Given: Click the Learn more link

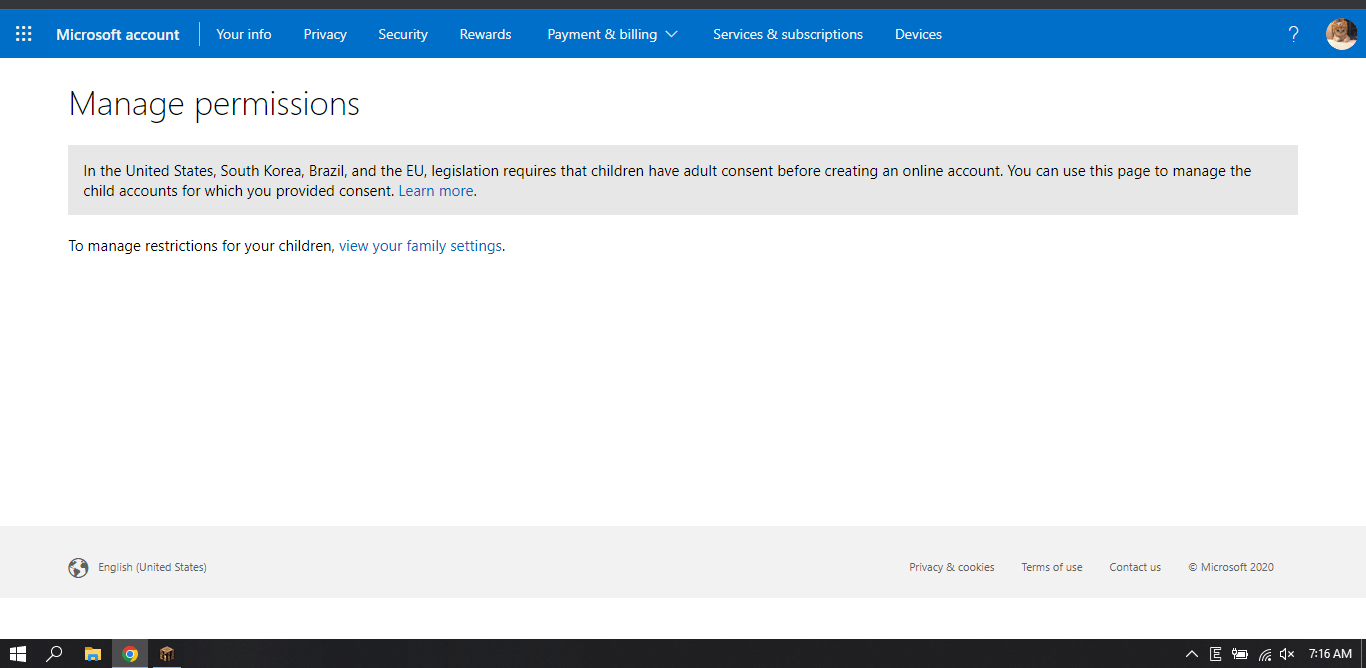Looking at the screenshot, I should pyautogui.click(x=436, y=191).
